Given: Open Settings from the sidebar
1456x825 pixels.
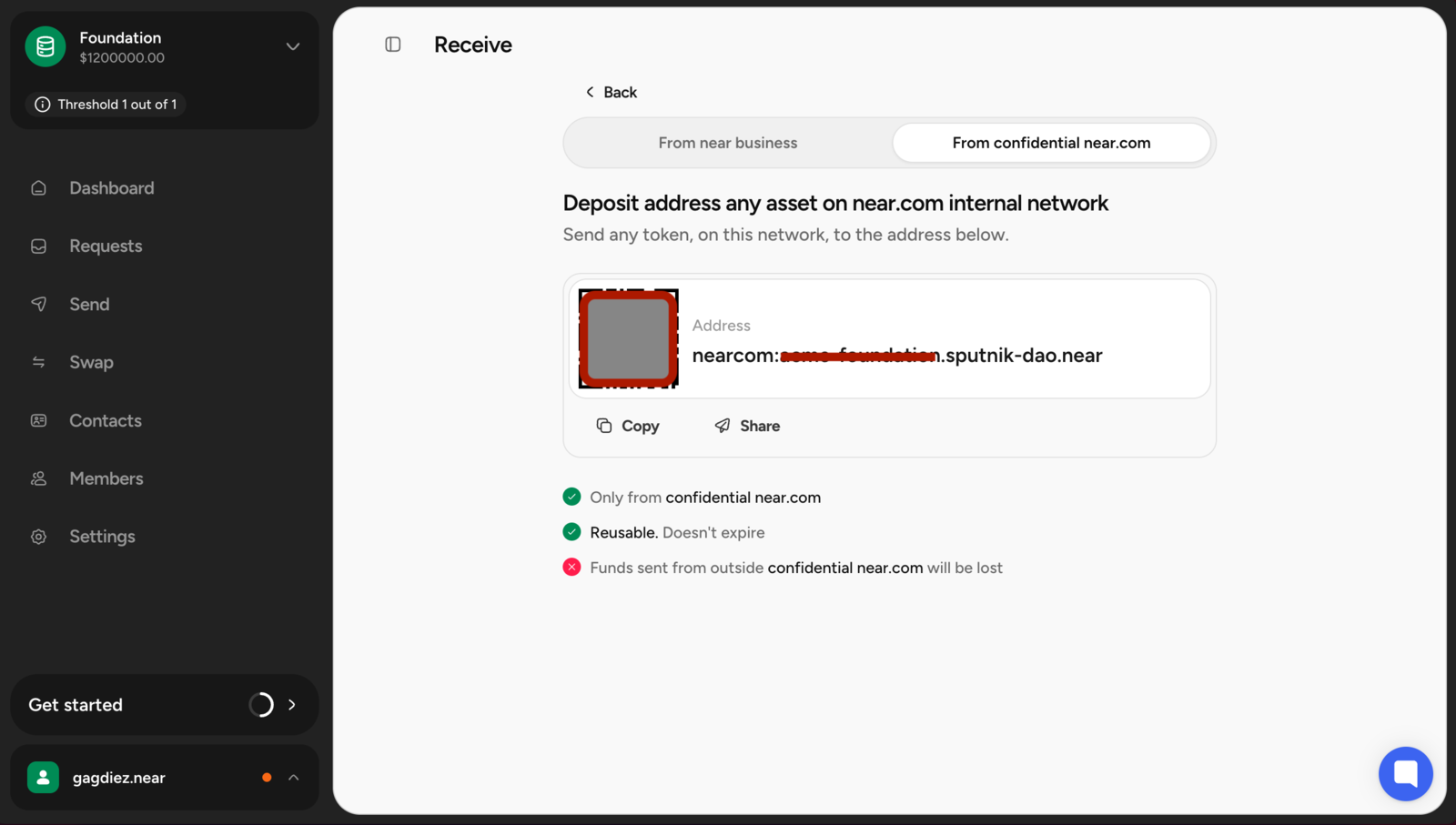Looking at the screenshot, I should click(102, 537).
